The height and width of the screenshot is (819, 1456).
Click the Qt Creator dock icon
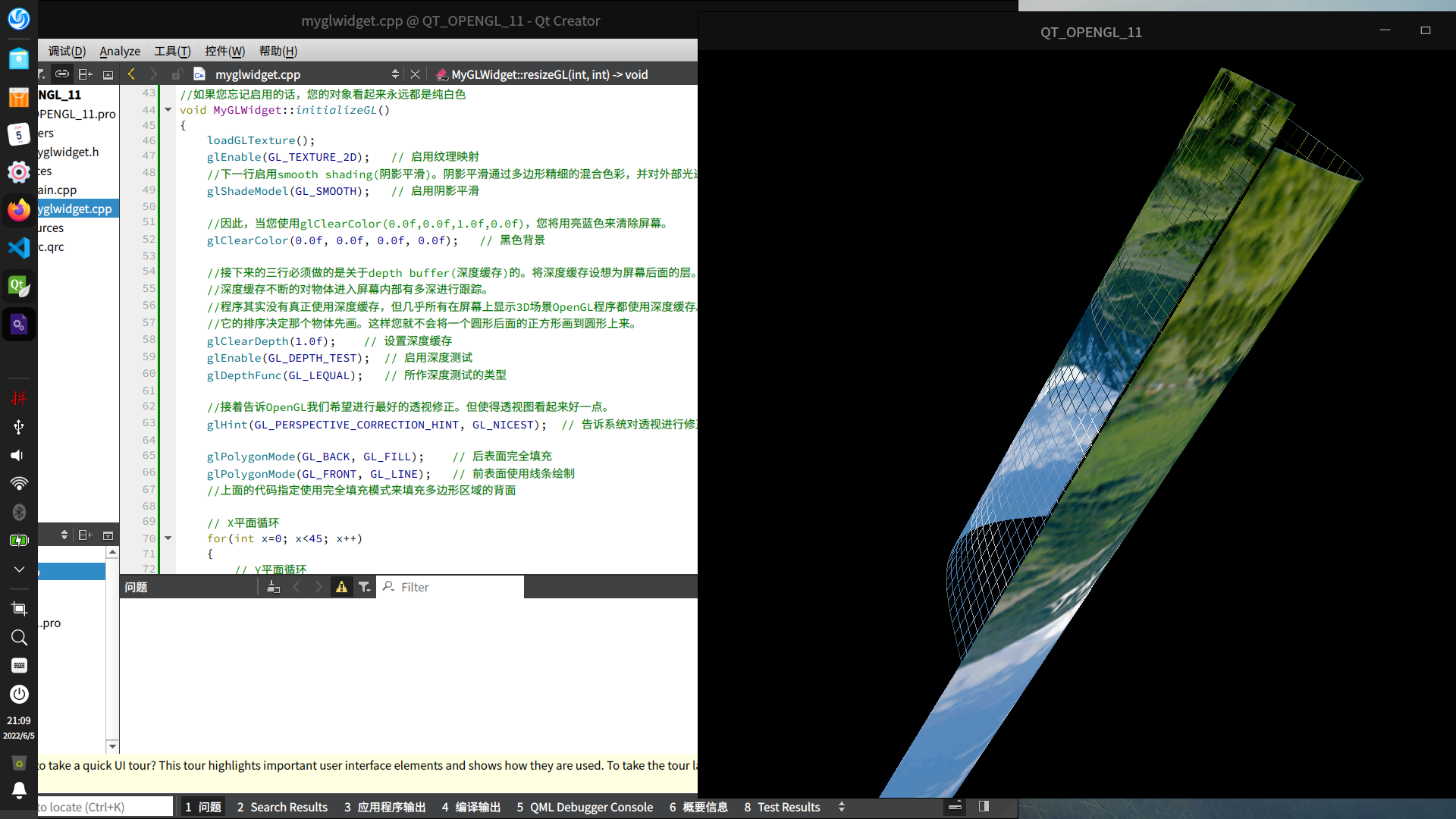point(19,286)
